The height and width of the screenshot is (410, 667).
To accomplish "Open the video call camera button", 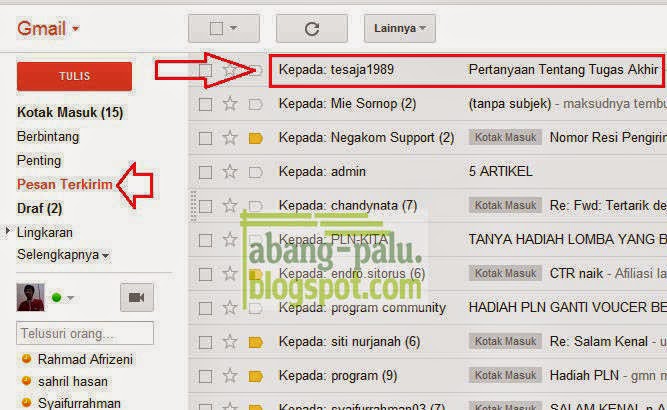I will (137, 297).
